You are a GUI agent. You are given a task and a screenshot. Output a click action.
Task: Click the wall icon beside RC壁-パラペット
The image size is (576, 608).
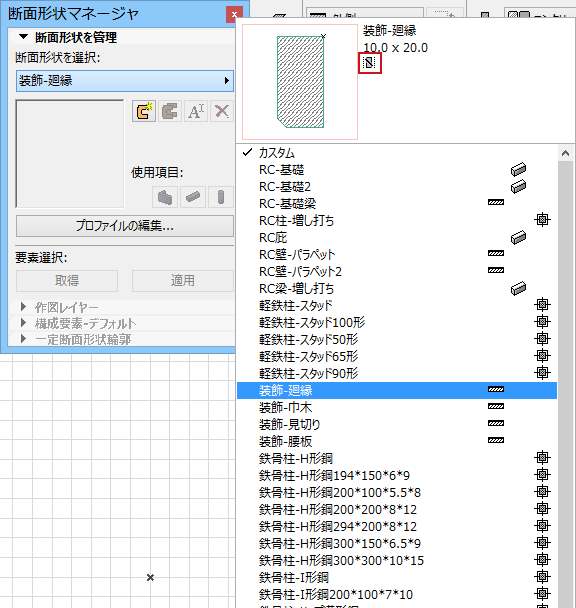tap(496, 254)
